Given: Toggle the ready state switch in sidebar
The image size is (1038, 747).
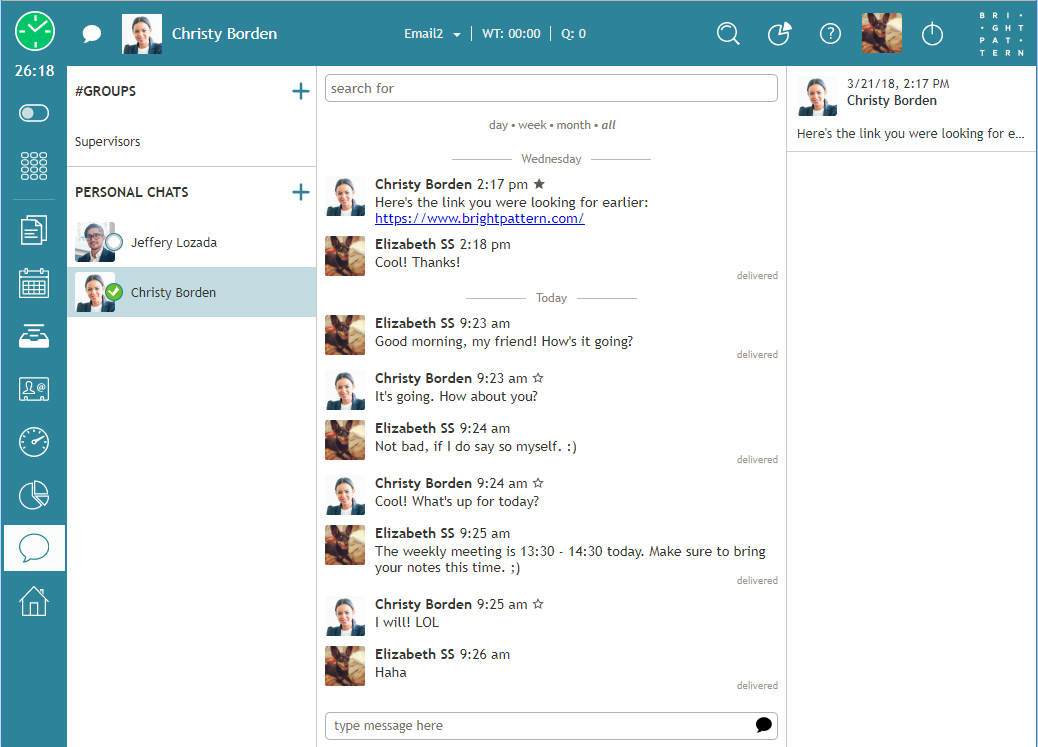Looking at the screenshot, I should point(34,113).
